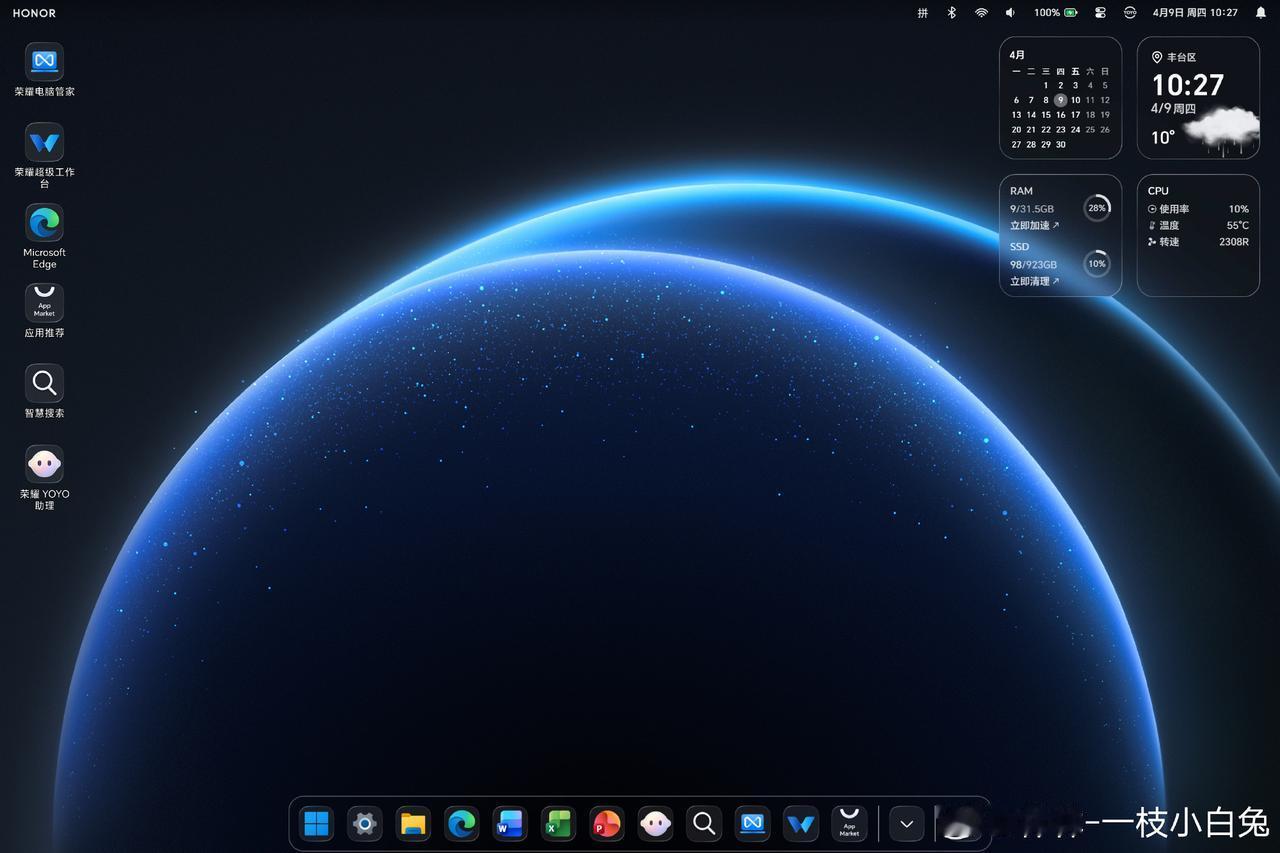
Task: Launch Excel from the bottom dock
Action: point(558,824)
